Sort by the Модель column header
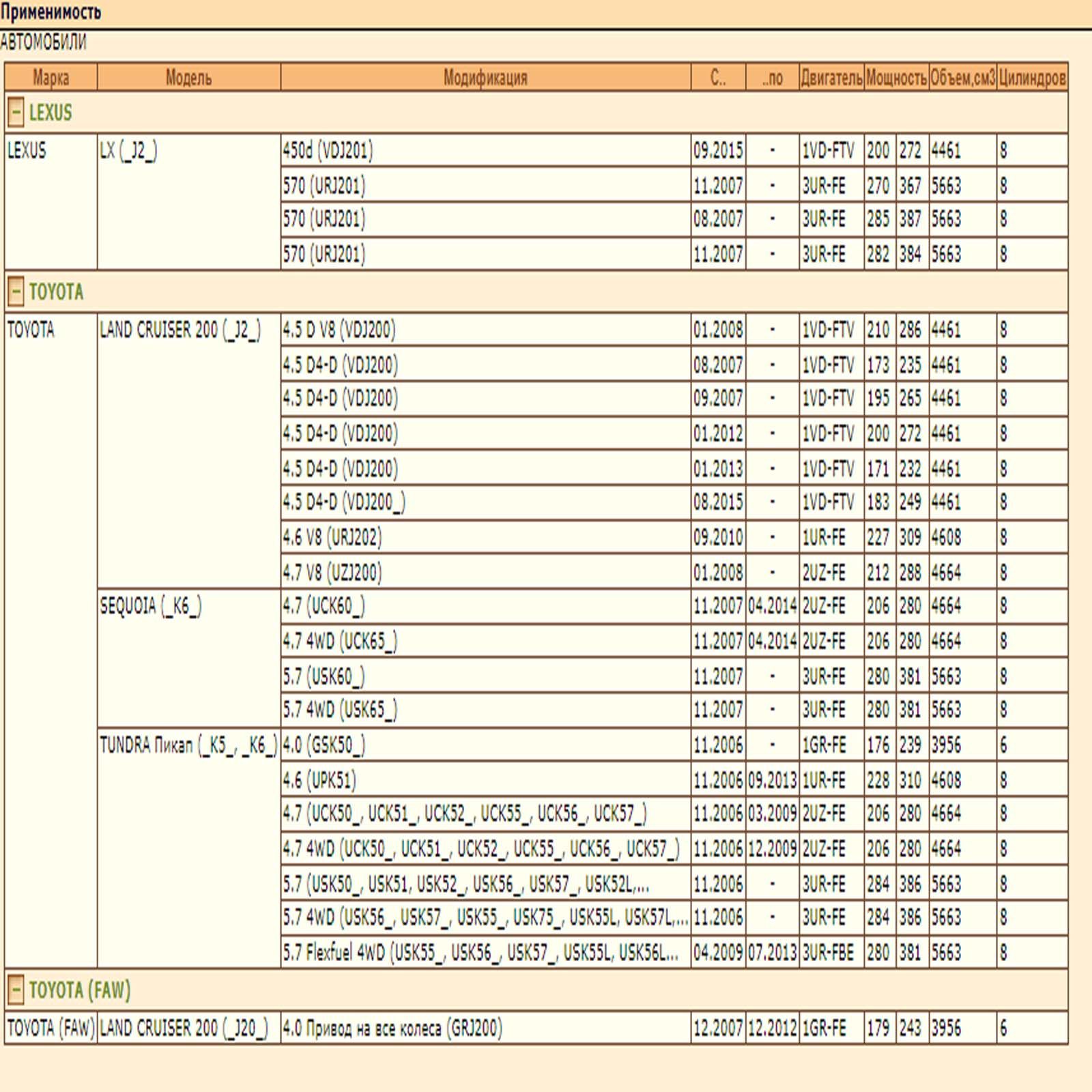 point(189,77)
